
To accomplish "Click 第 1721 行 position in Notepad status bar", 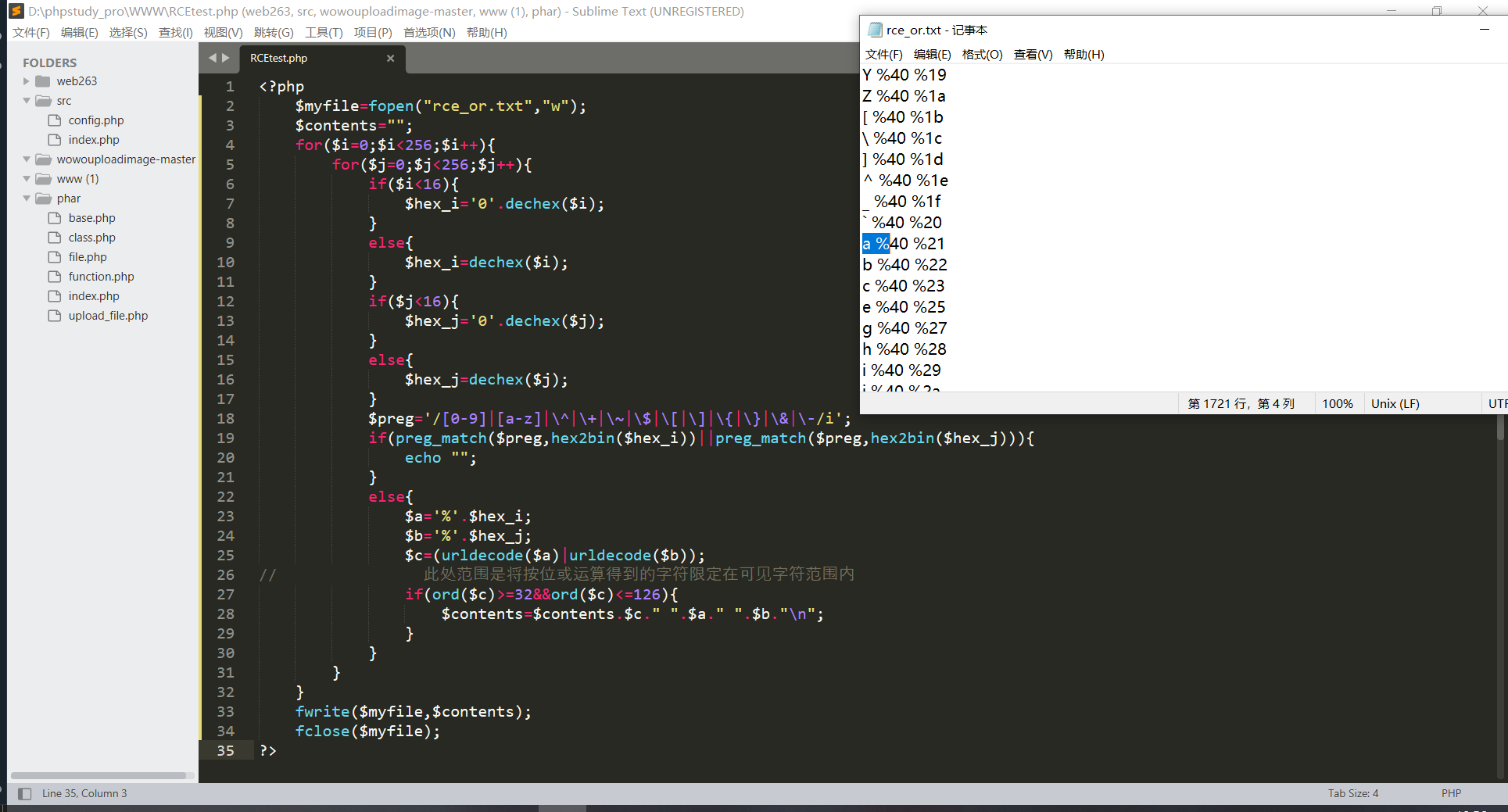I will coord(1241,403).
